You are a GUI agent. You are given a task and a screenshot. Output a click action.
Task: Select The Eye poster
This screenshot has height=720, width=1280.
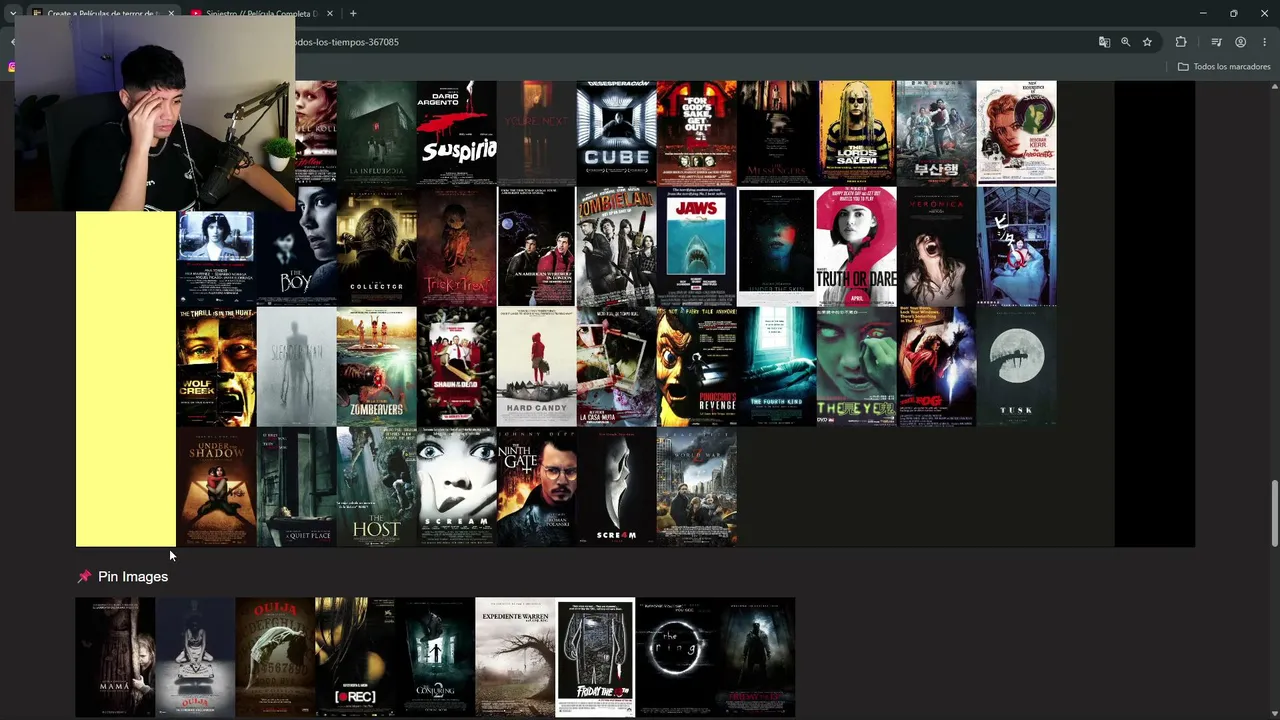click(x=856, y=367)
